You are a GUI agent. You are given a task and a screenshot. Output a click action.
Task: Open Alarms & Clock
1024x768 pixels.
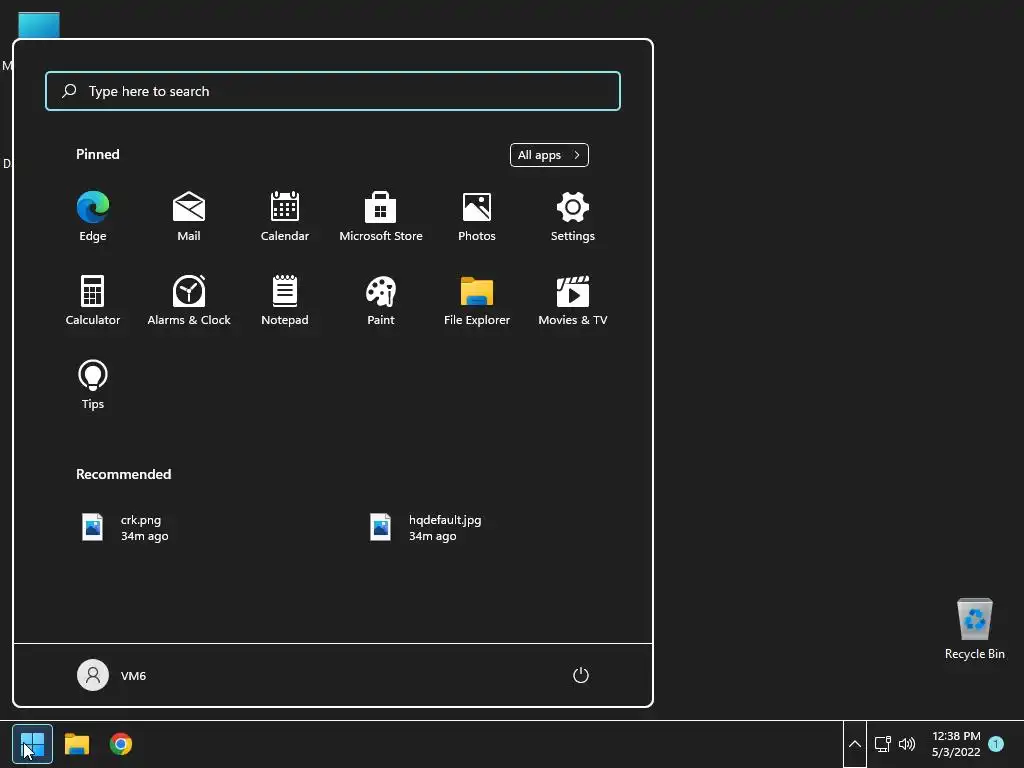(x=189, y=300)
